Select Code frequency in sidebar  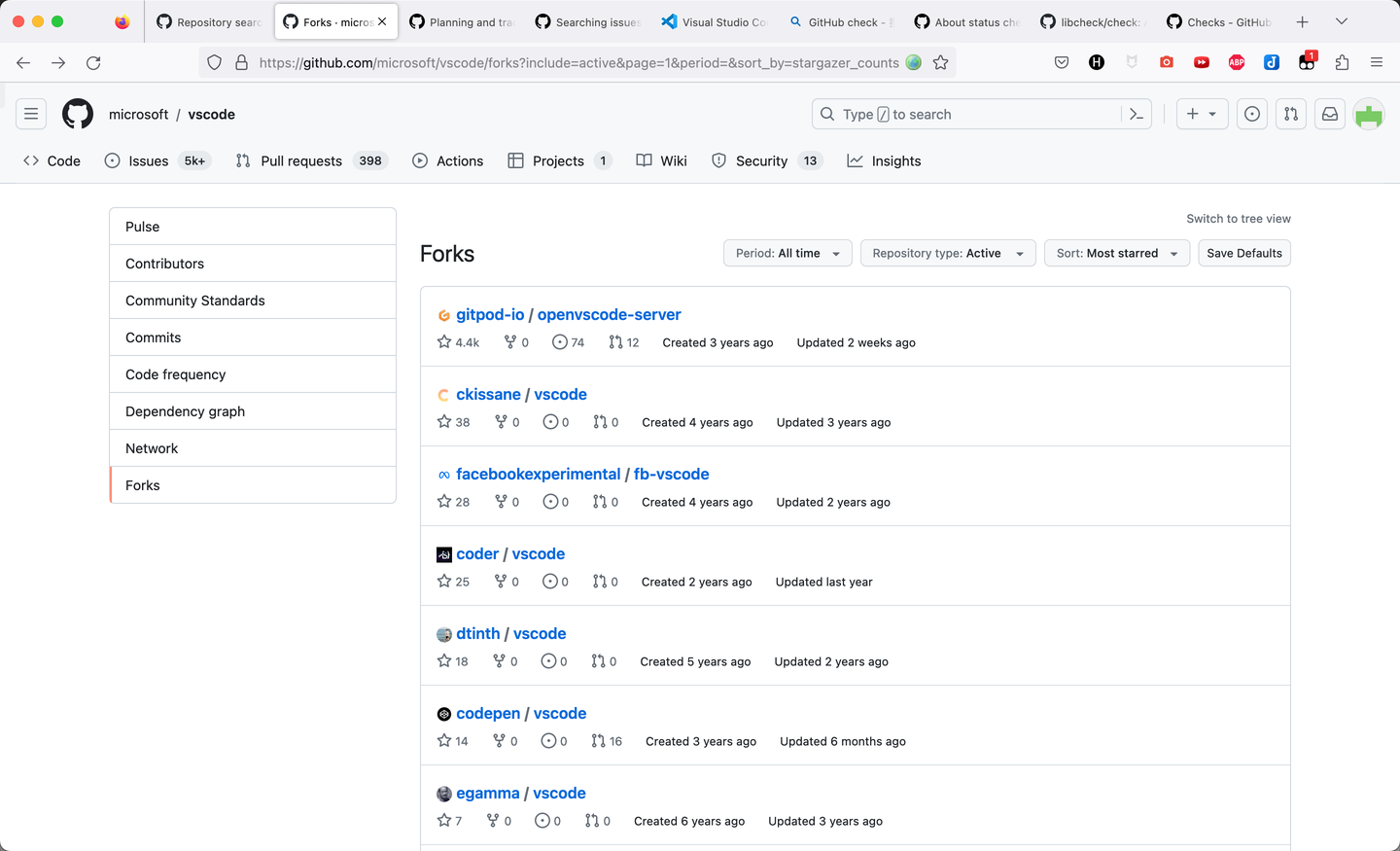pos(253,374)
